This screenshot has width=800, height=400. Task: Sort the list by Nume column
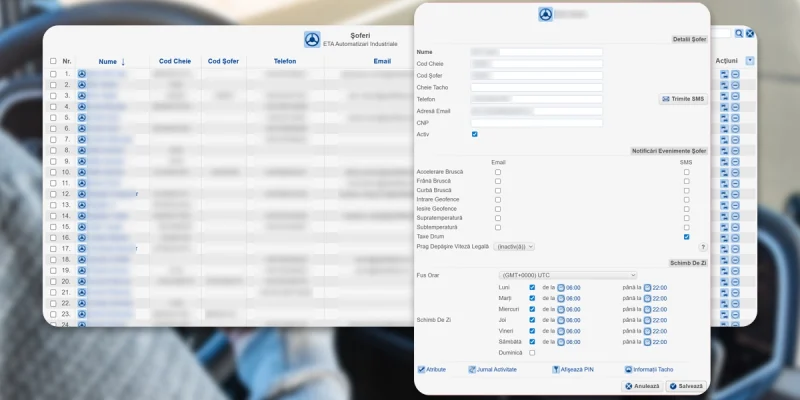tap(107, 61)
